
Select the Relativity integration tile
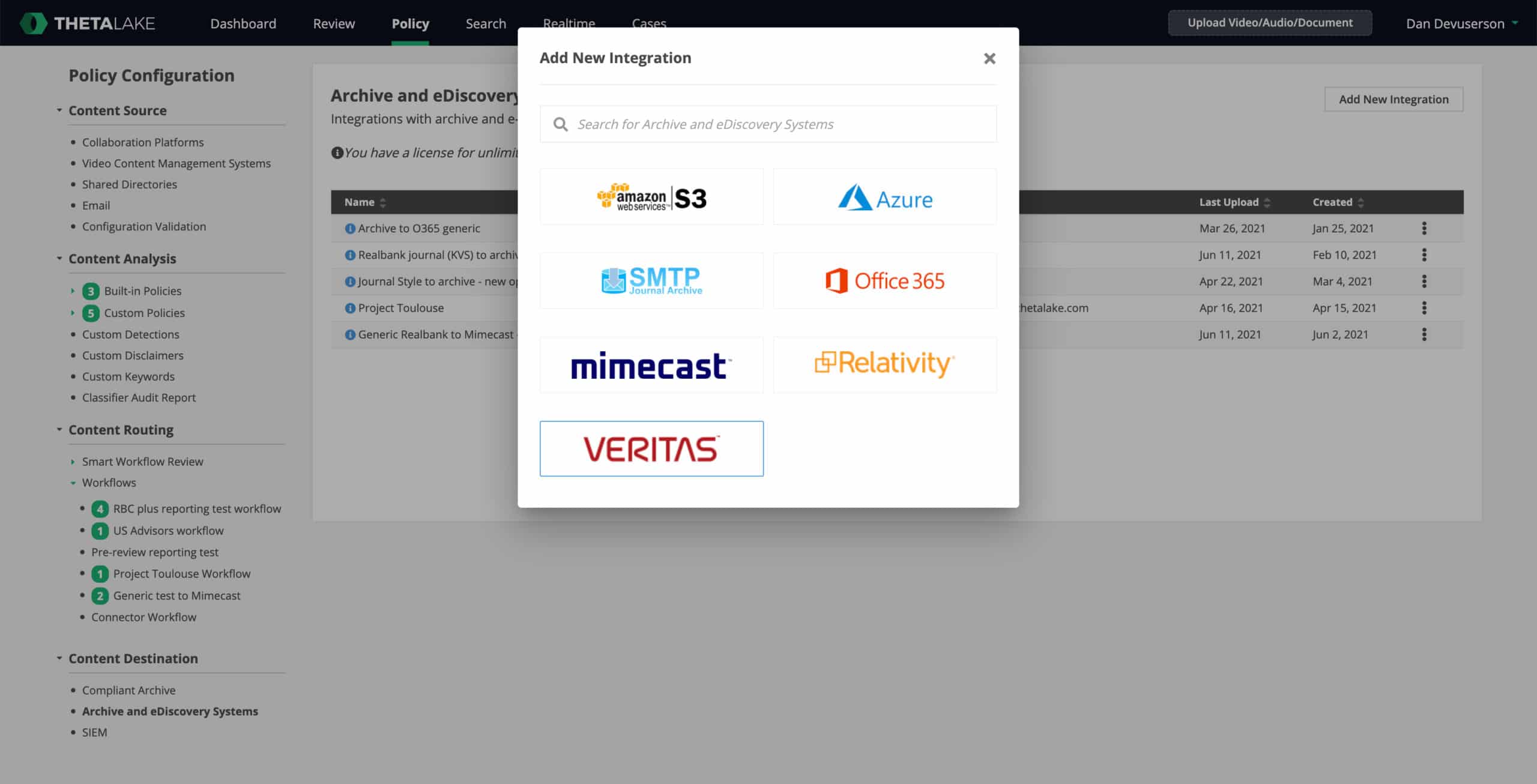[885, 365]
